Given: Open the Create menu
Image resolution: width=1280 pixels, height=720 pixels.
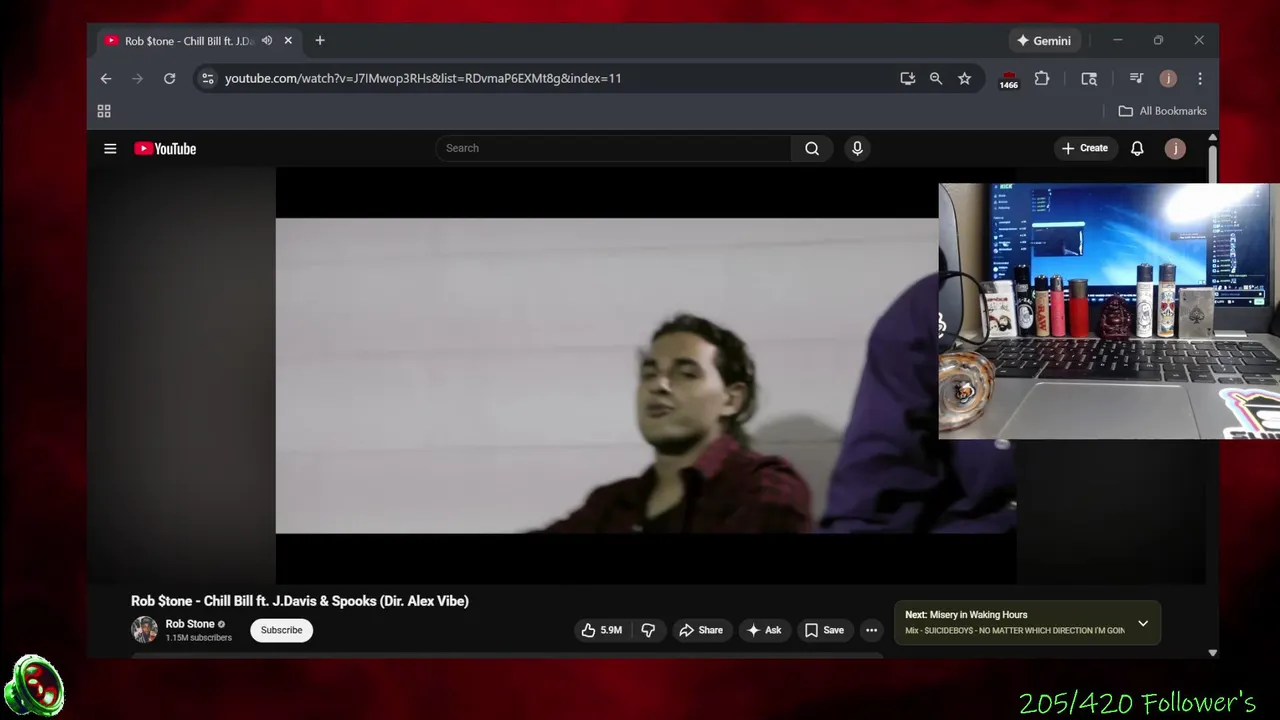Looking at the screenshot, I should tap(1085, 148).
